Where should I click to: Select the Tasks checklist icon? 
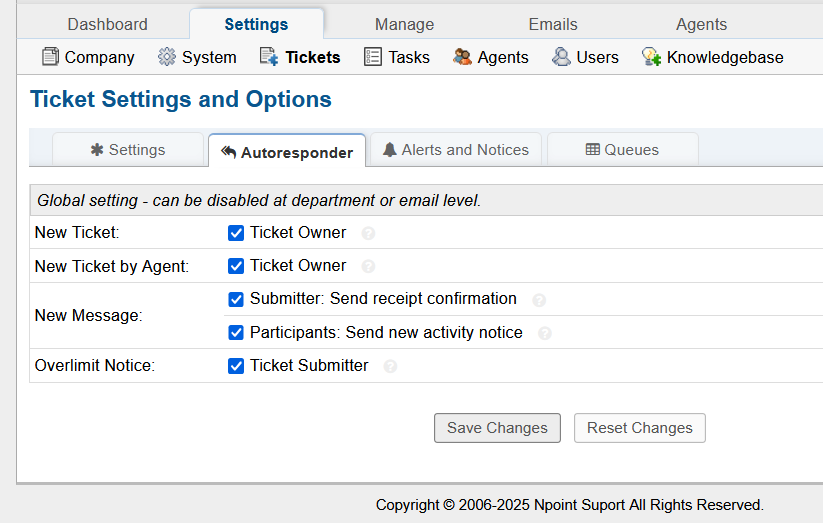coord(372,56)
